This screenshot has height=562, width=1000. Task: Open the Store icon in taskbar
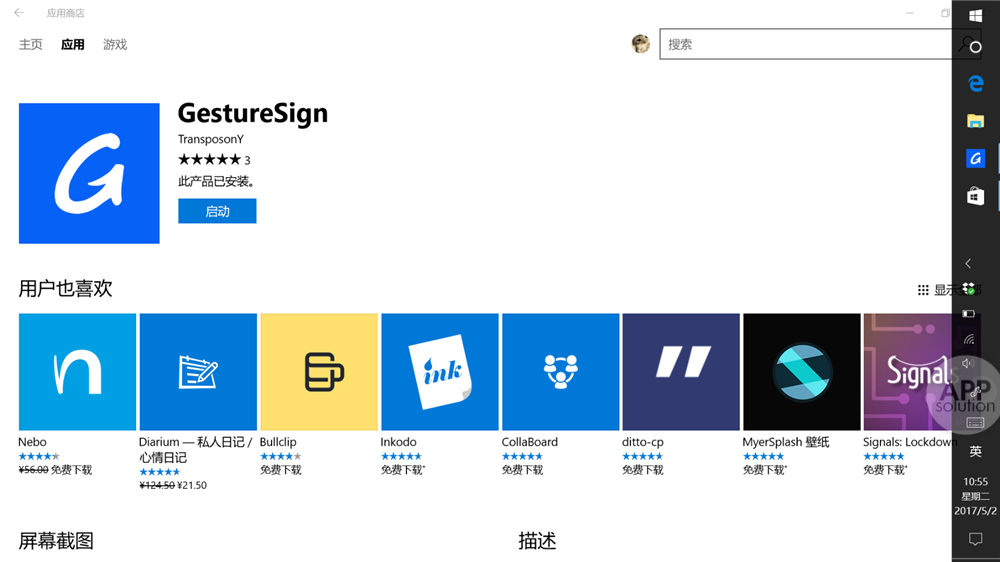coord(975,195)
